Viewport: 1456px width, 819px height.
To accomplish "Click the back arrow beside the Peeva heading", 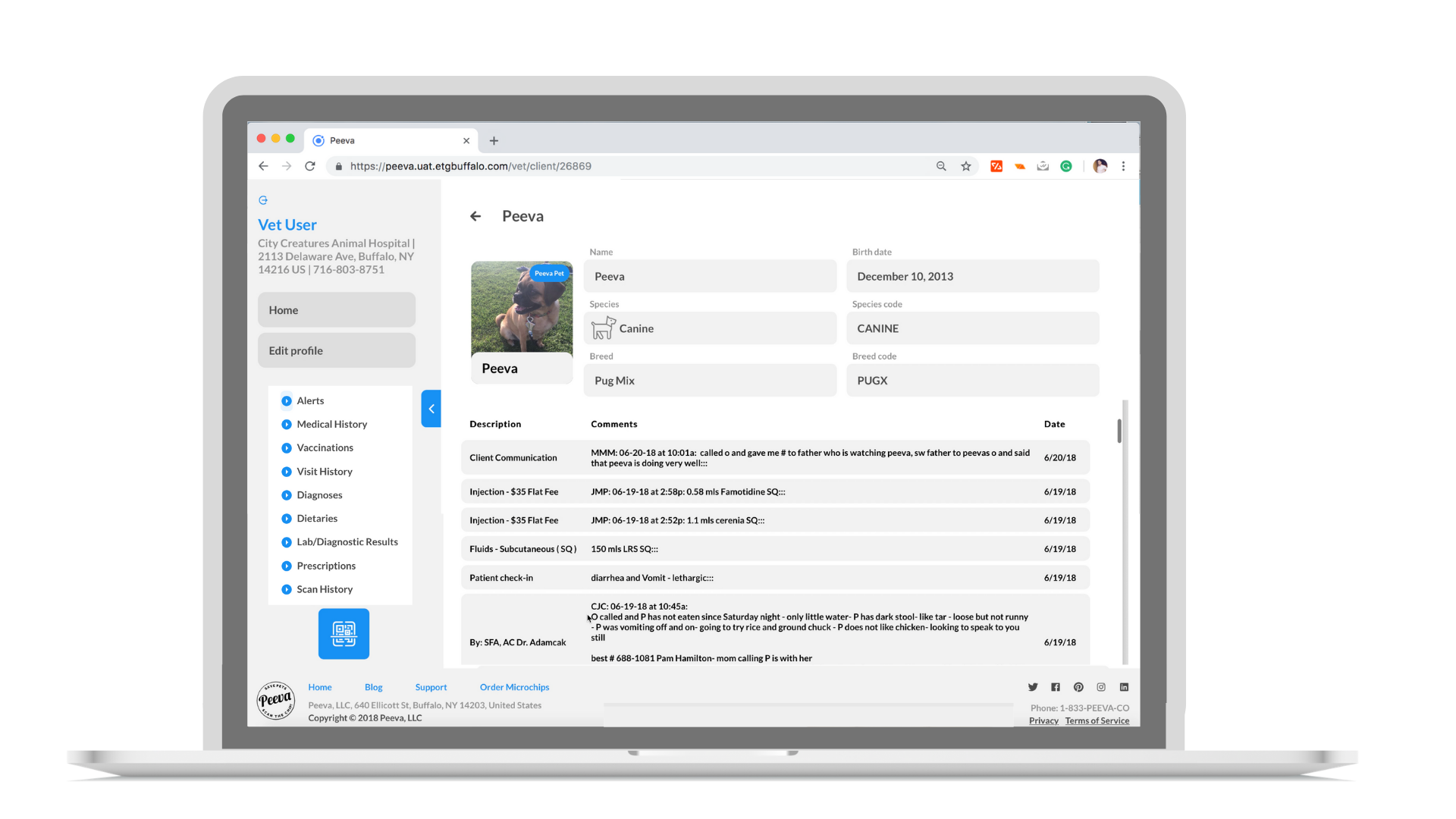I will click(475, 216).
